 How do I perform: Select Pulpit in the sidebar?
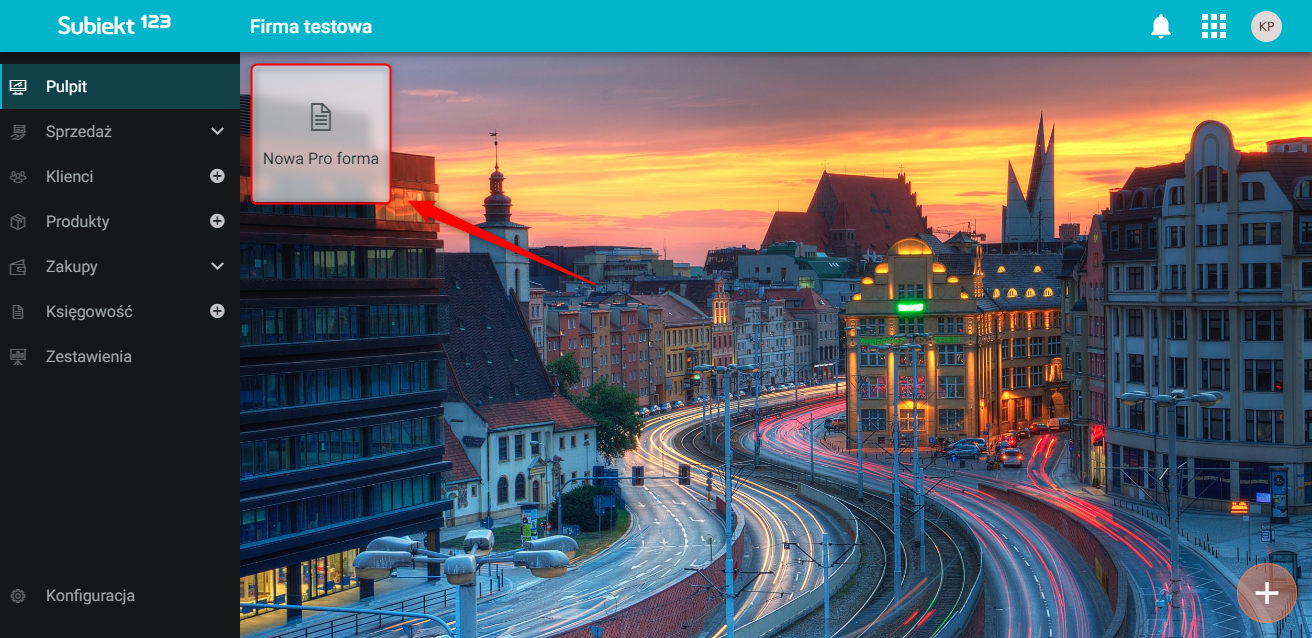pyautogui.click(x=120, y=87)
